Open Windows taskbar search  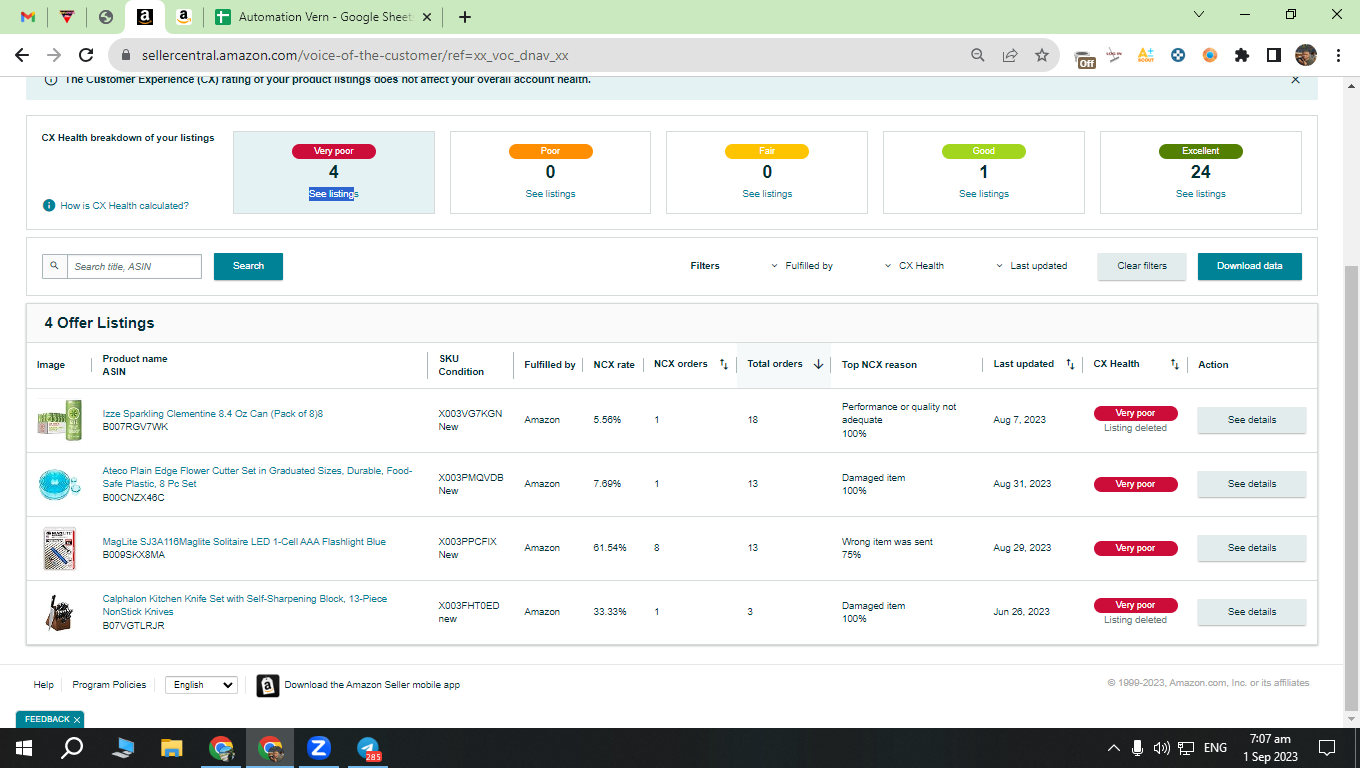(x=72, y=748)
